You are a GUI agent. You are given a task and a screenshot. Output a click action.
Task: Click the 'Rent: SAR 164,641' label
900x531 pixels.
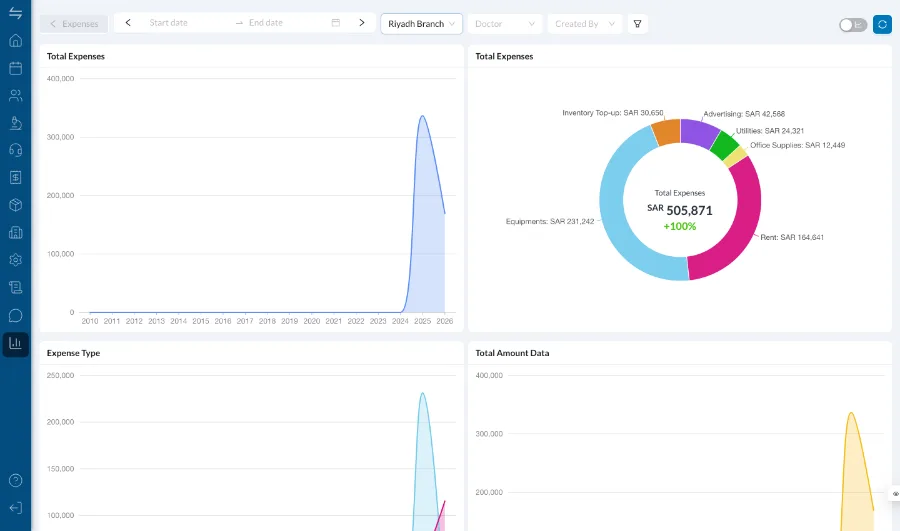pyautogui.click(x=792, y=237)
